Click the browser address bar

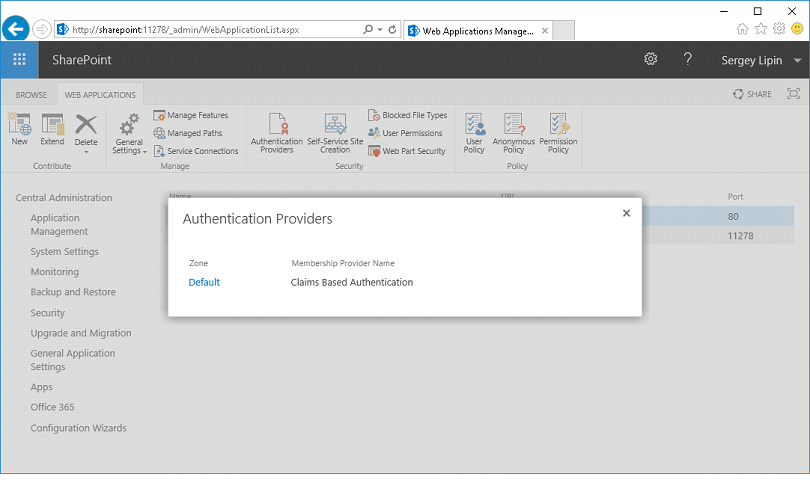(x=210, y=30)
